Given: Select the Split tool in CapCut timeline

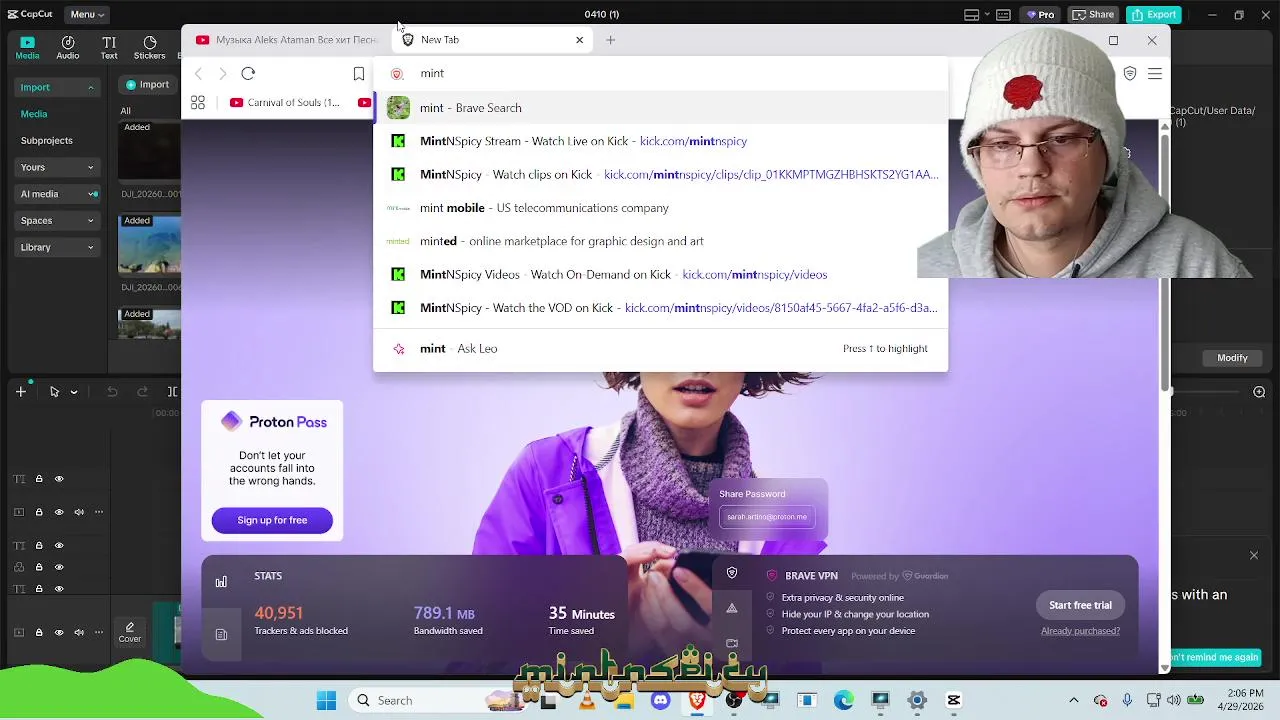Looking at the screenshot, I should [x=173, y=391].
